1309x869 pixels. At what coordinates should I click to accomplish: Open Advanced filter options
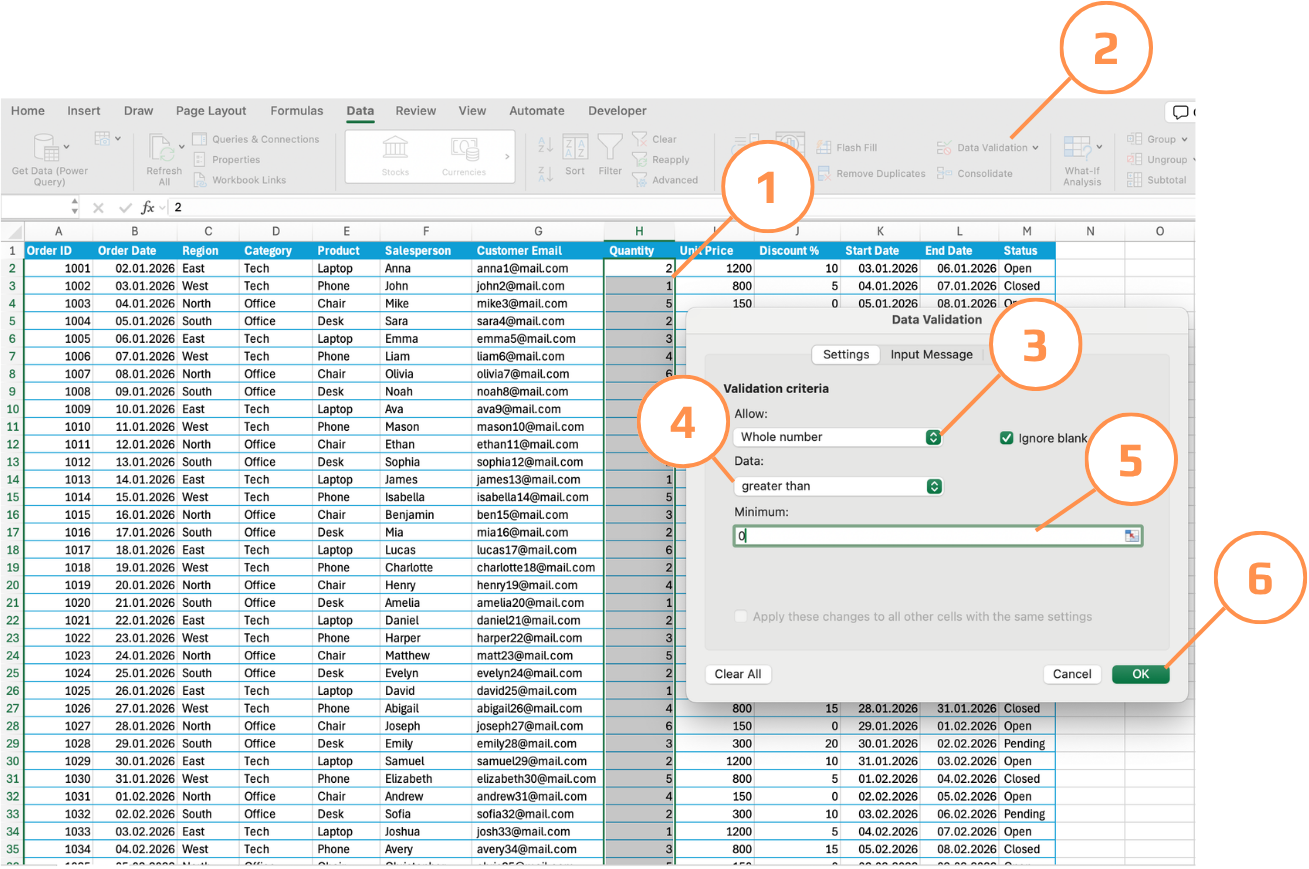tap(665, 180)
